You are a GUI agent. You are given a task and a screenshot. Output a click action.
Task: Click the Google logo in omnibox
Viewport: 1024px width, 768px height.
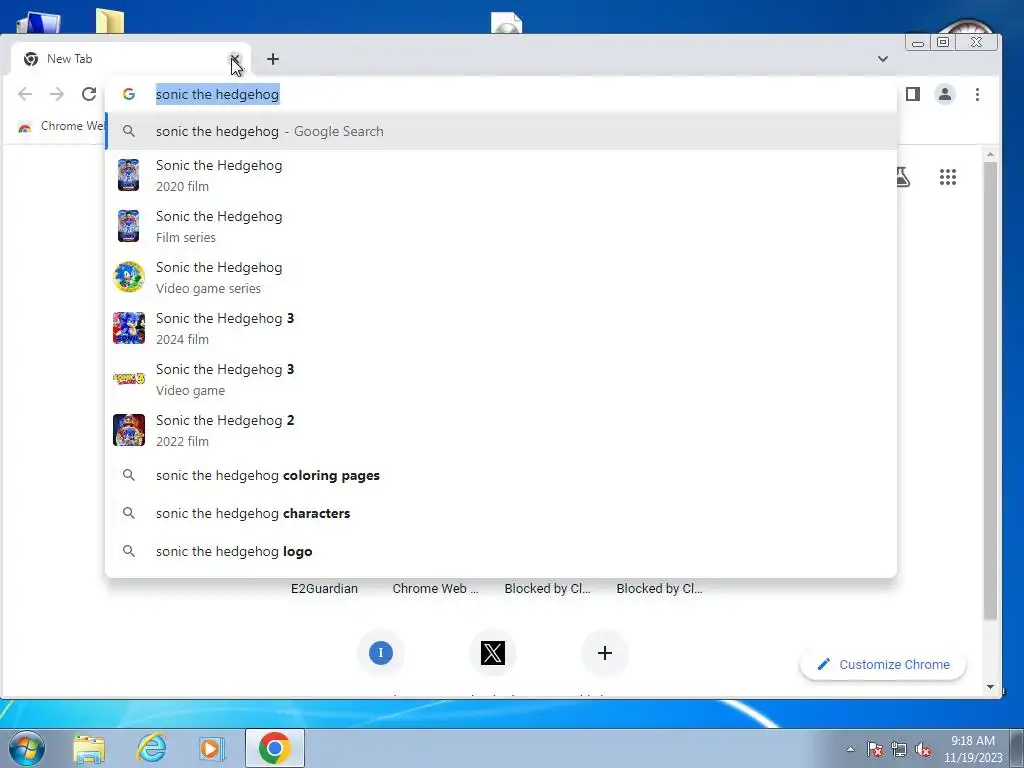coord(129,94)
